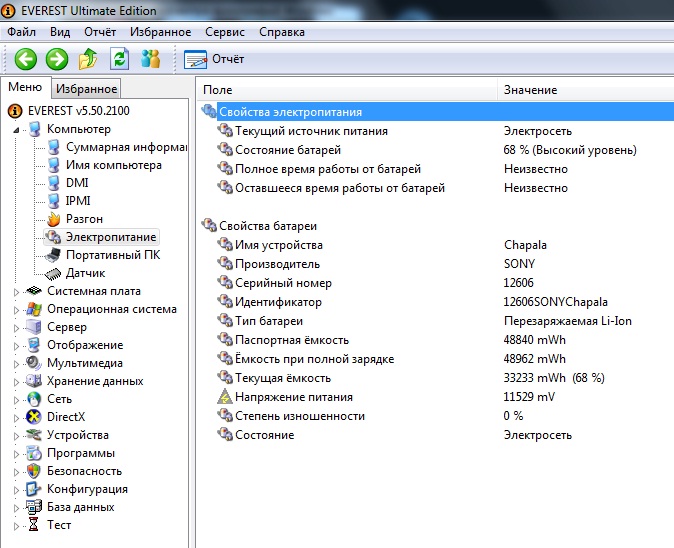Click the Безопасность shield icon
This screenshot has width=674, height=548.
click(x=34, y=471)
